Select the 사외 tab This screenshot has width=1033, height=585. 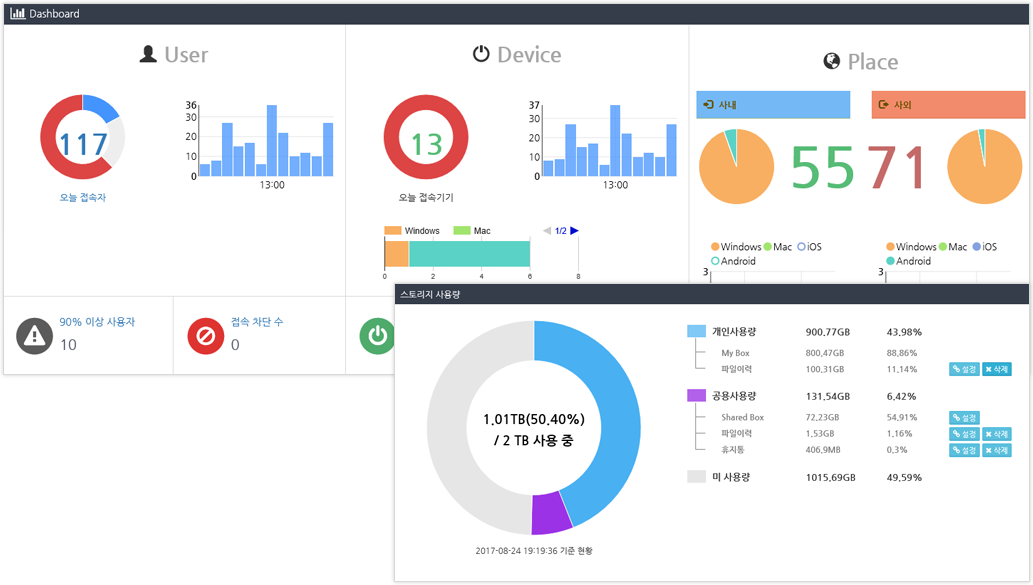click(948, 105)
